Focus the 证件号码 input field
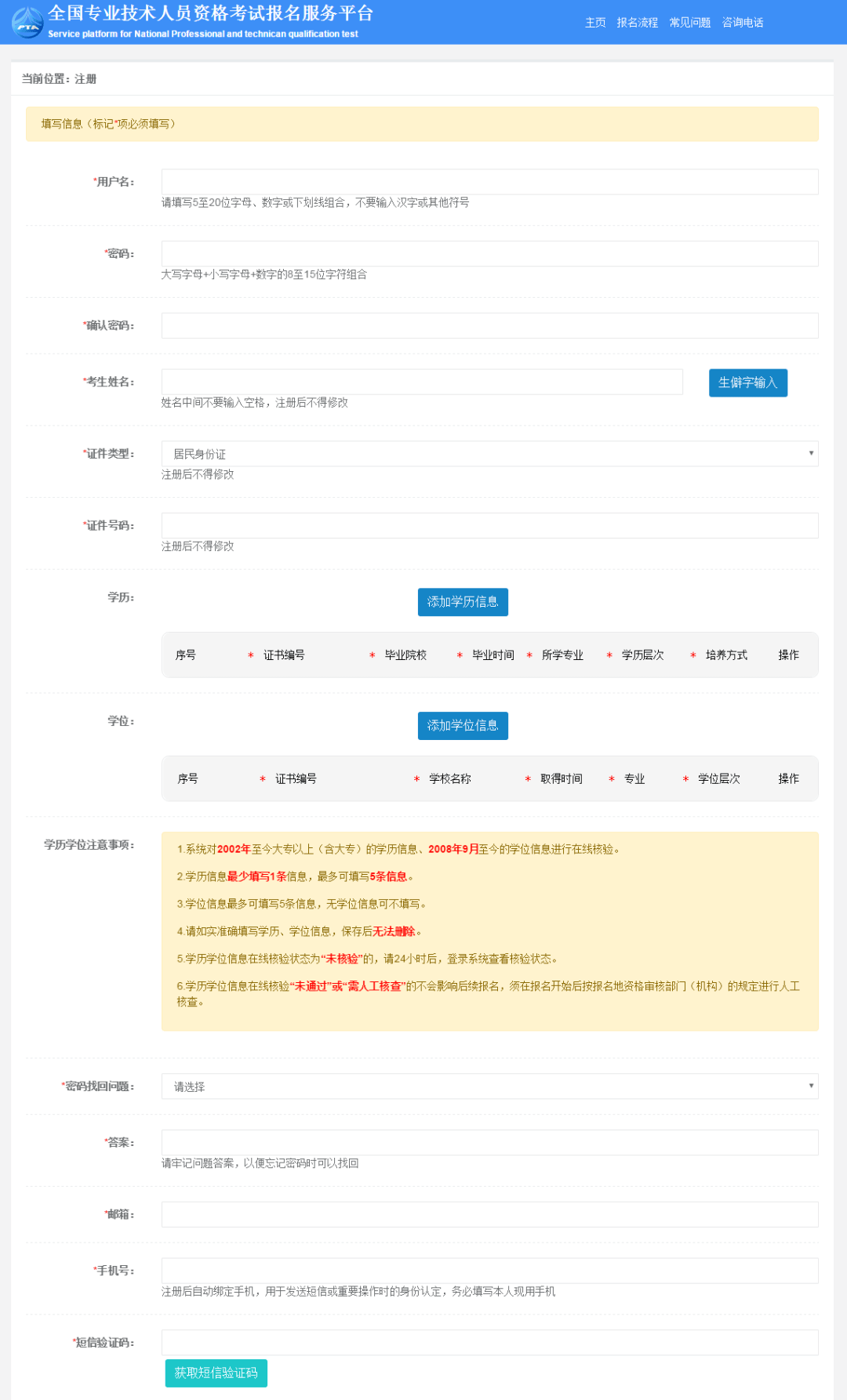Viewport: 847px width, 1400px height. [x=489, y=525]
